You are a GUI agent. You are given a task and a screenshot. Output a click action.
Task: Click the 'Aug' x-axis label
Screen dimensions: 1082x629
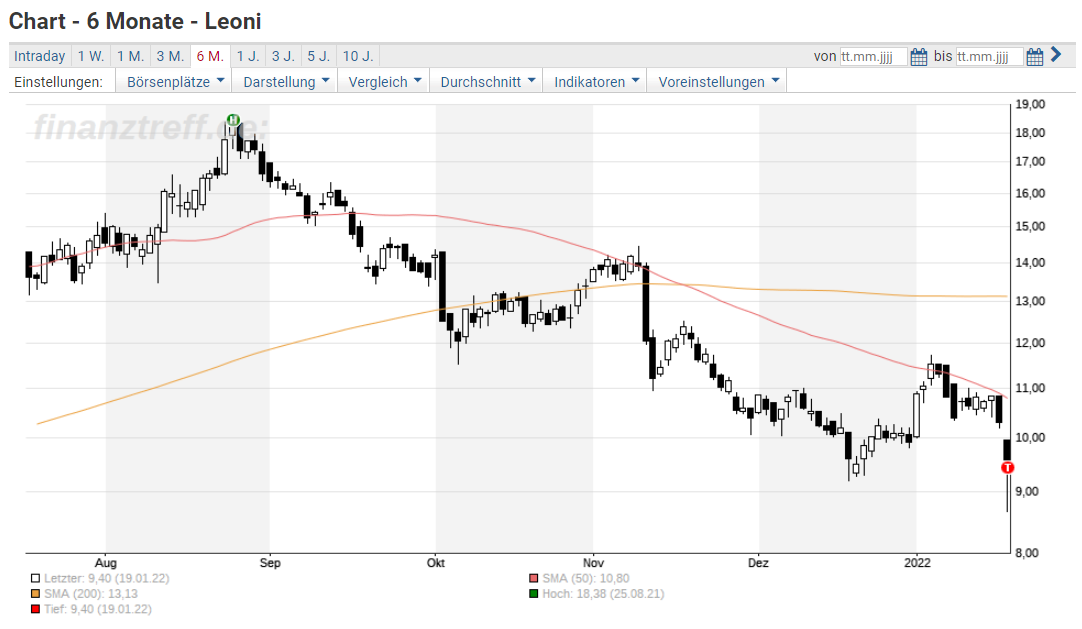106,563
